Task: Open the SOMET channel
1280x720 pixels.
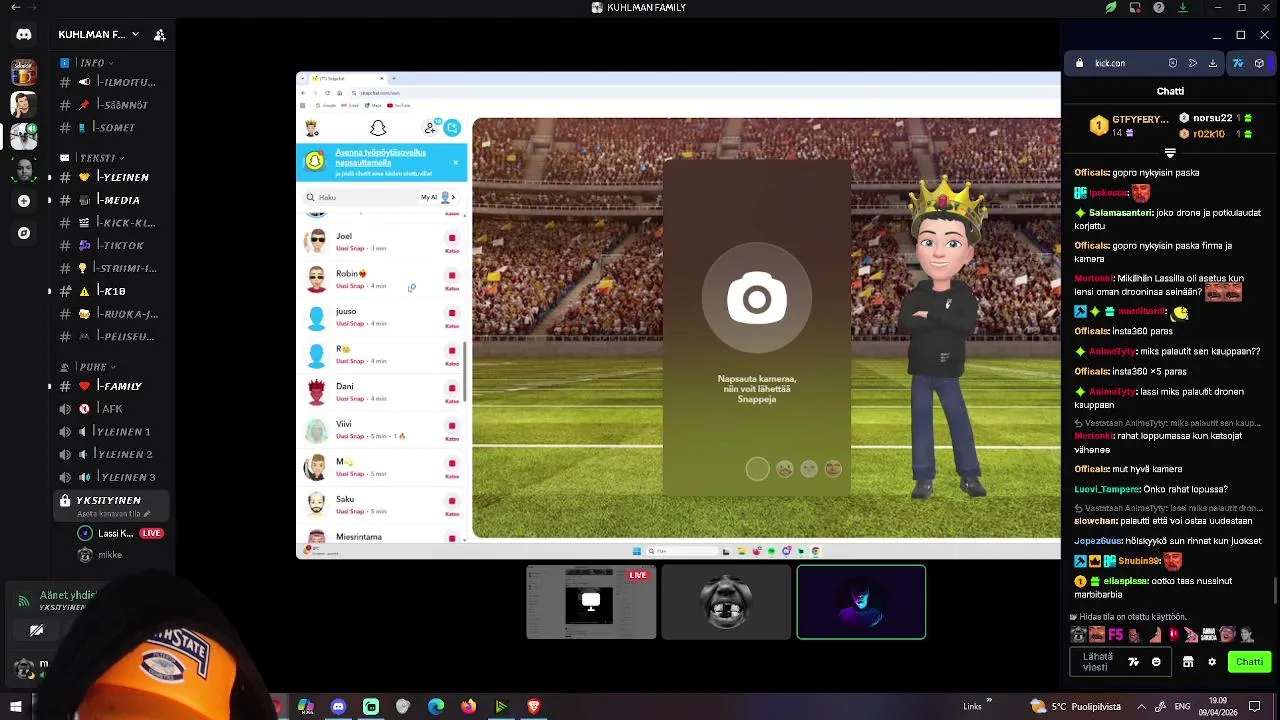Action: 112,128
